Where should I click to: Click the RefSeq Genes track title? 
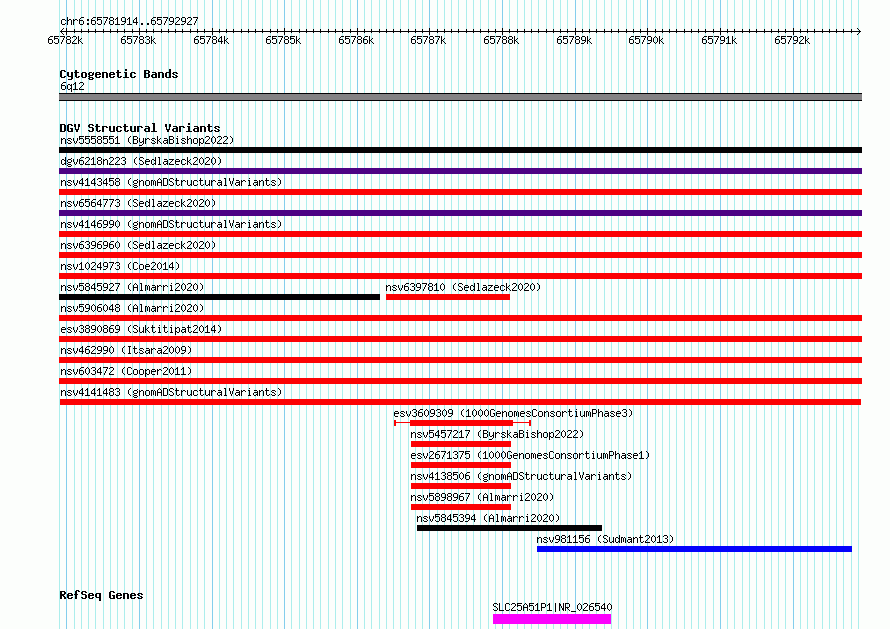pos(101,596)
